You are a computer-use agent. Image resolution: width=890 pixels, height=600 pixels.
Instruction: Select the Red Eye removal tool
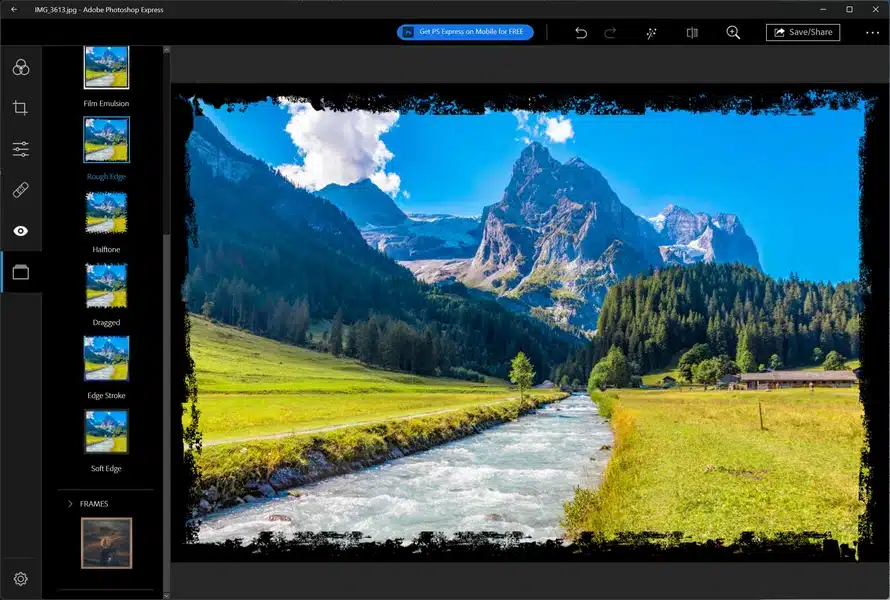[x=20, y=231]
